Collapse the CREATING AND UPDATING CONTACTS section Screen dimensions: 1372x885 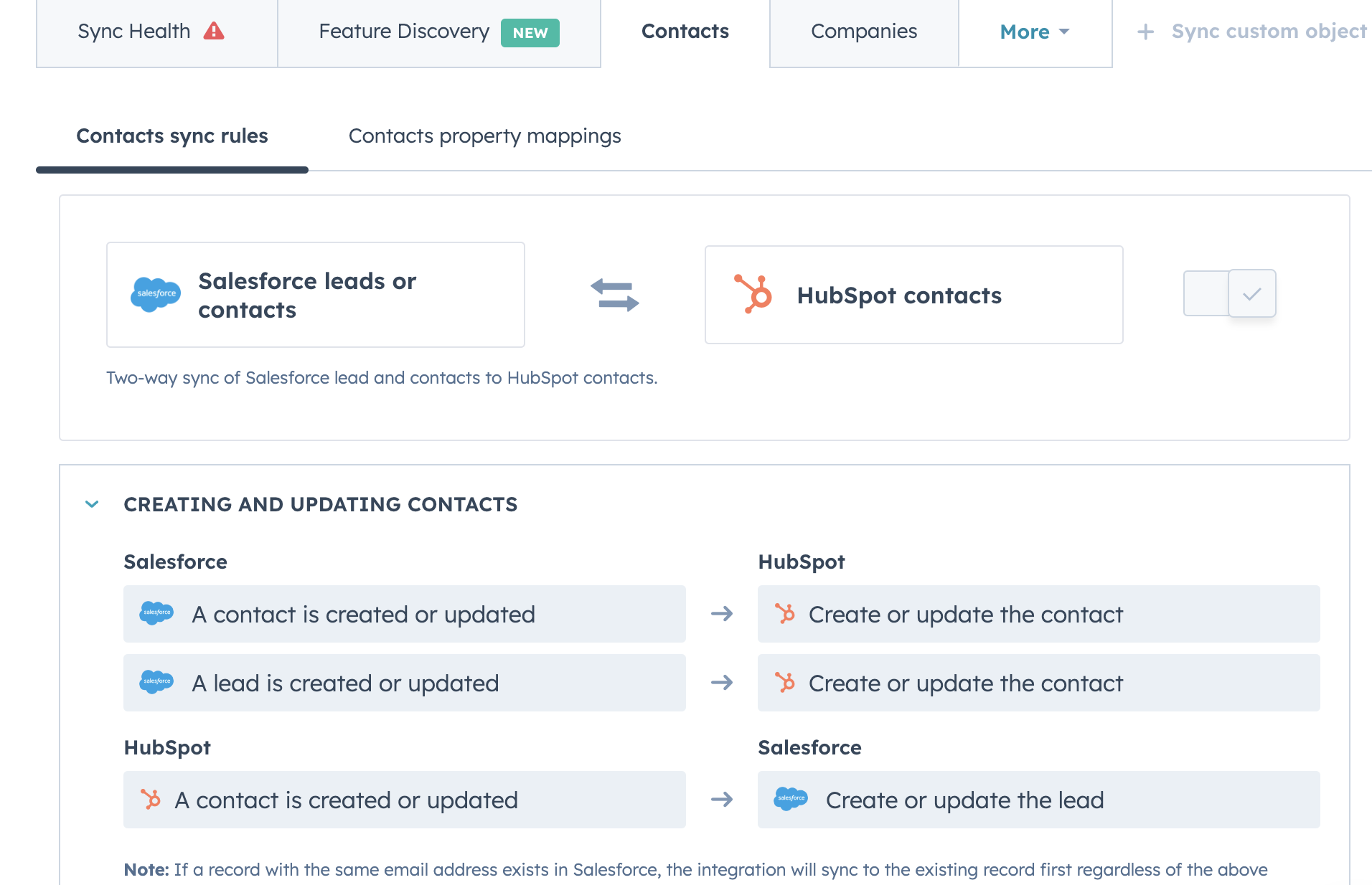point(92,504)
